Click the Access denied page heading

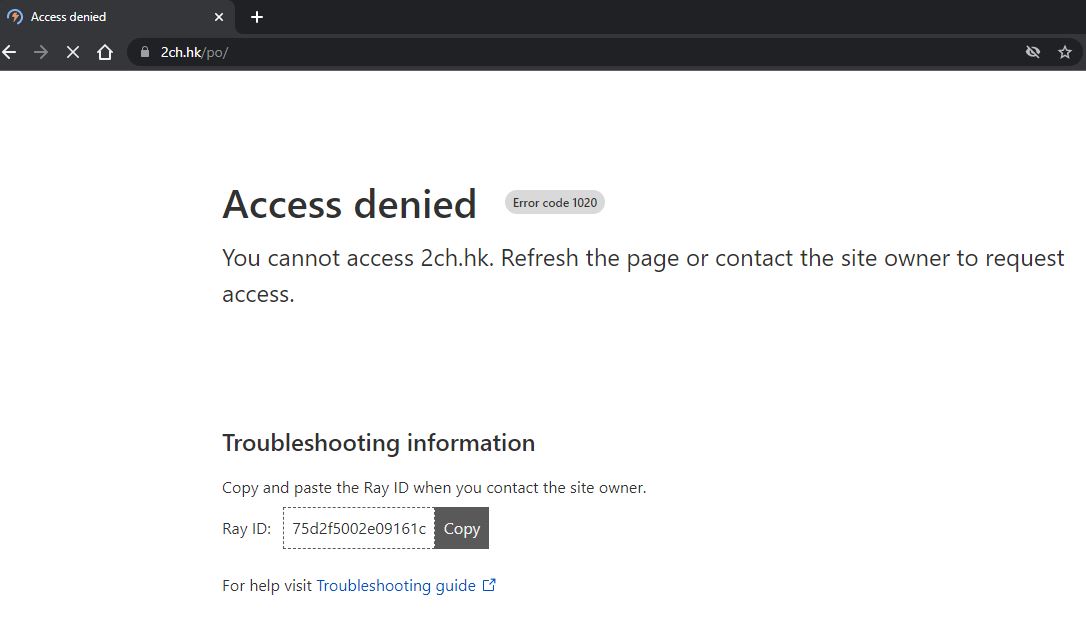click(349, 204)
